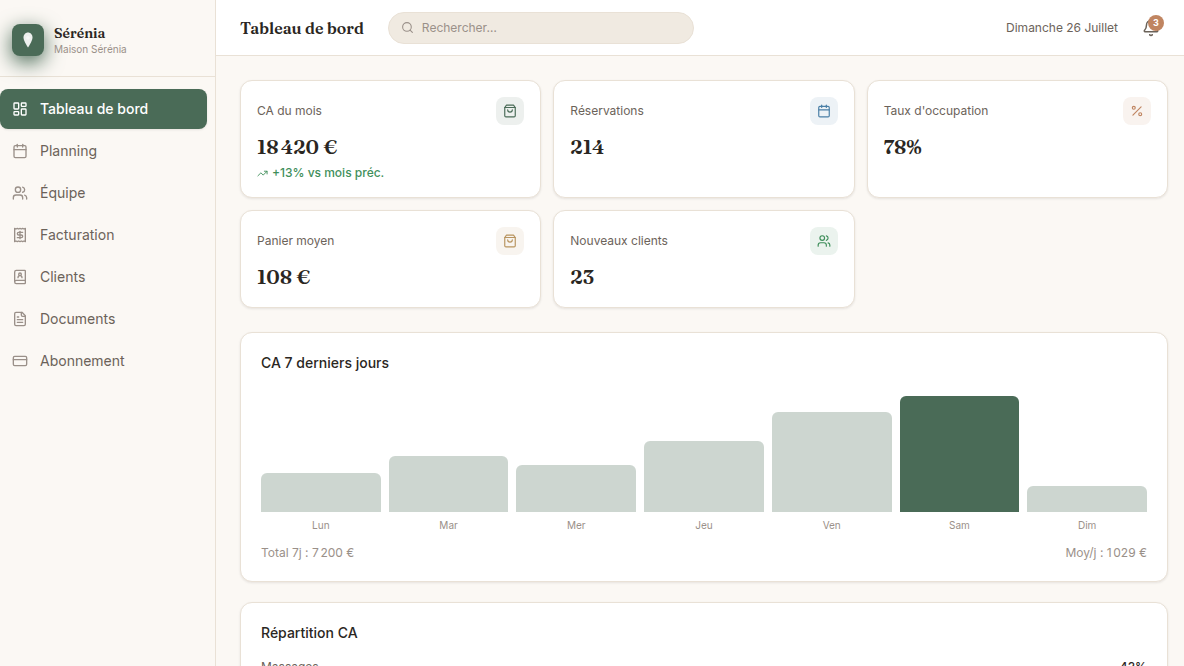This screenshot has width=1184, height=666.
Task: Click the Réservations calendar icon
Action: (x=824, y=111)
